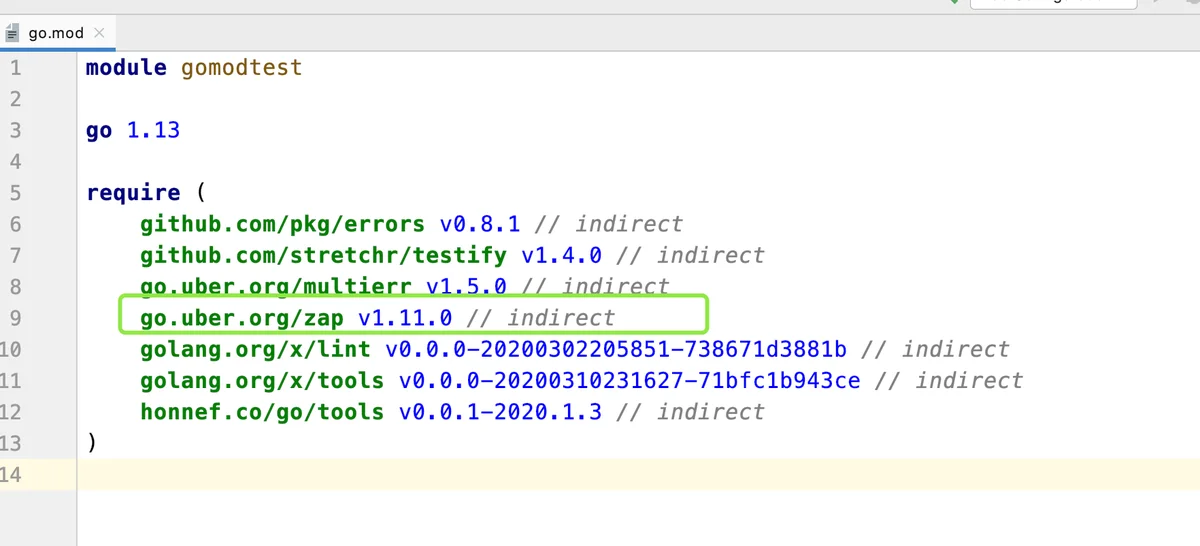Close the go.mod editor tab
The image size is (1200, 546).
point(99,33)
